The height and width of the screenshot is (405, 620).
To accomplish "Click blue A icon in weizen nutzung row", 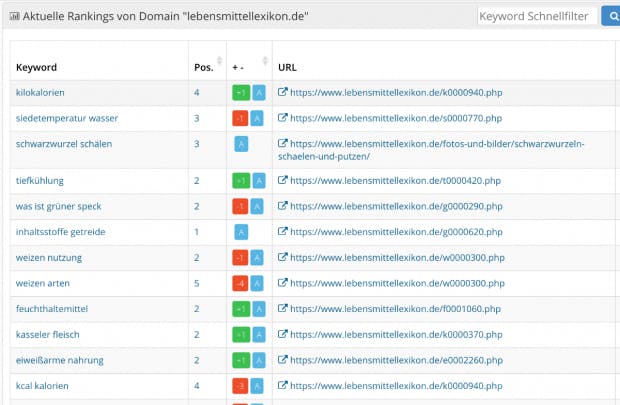I will [257, 258].
